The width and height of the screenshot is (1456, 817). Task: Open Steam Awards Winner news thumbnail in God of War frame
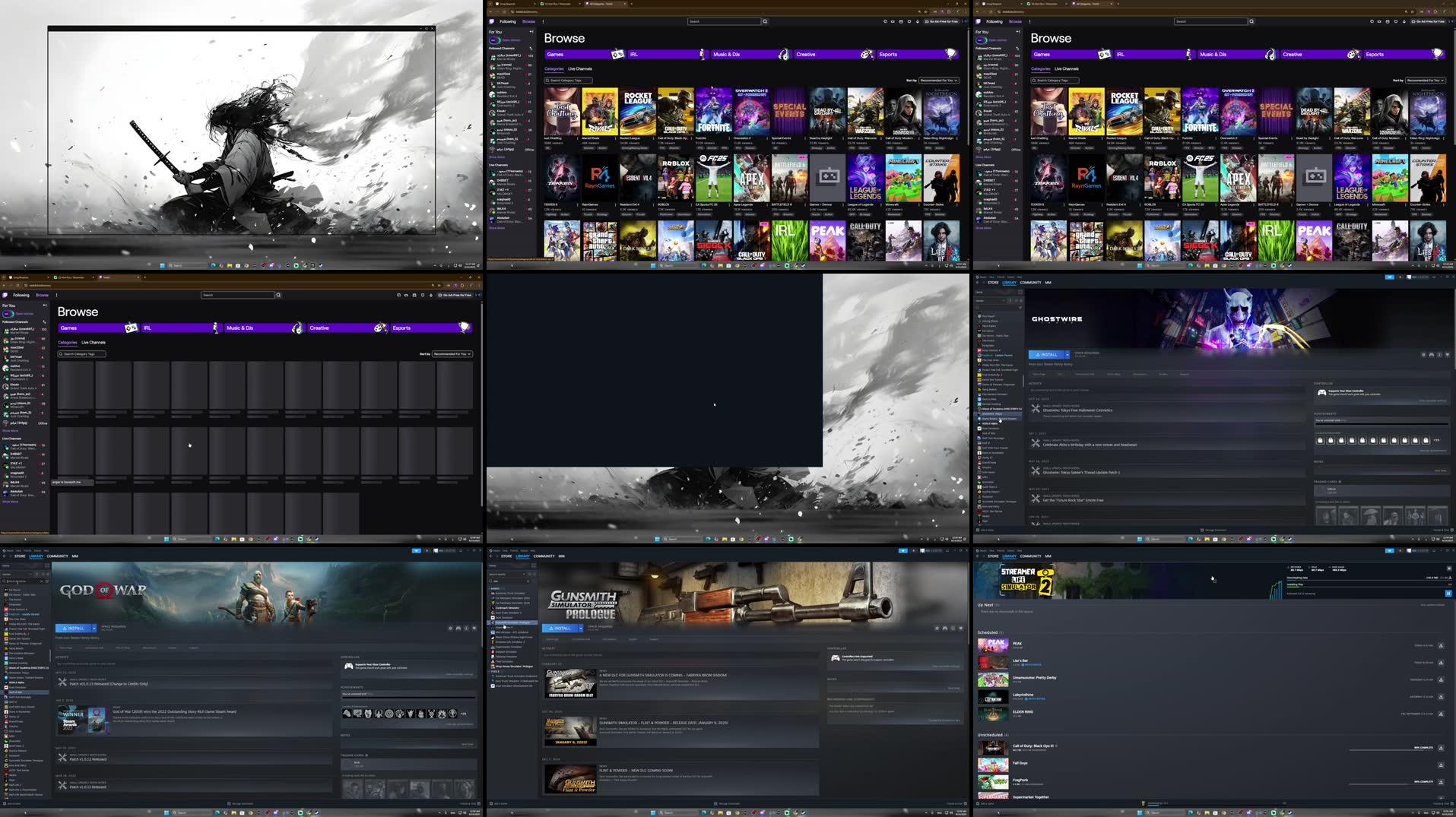pos(83,720)
